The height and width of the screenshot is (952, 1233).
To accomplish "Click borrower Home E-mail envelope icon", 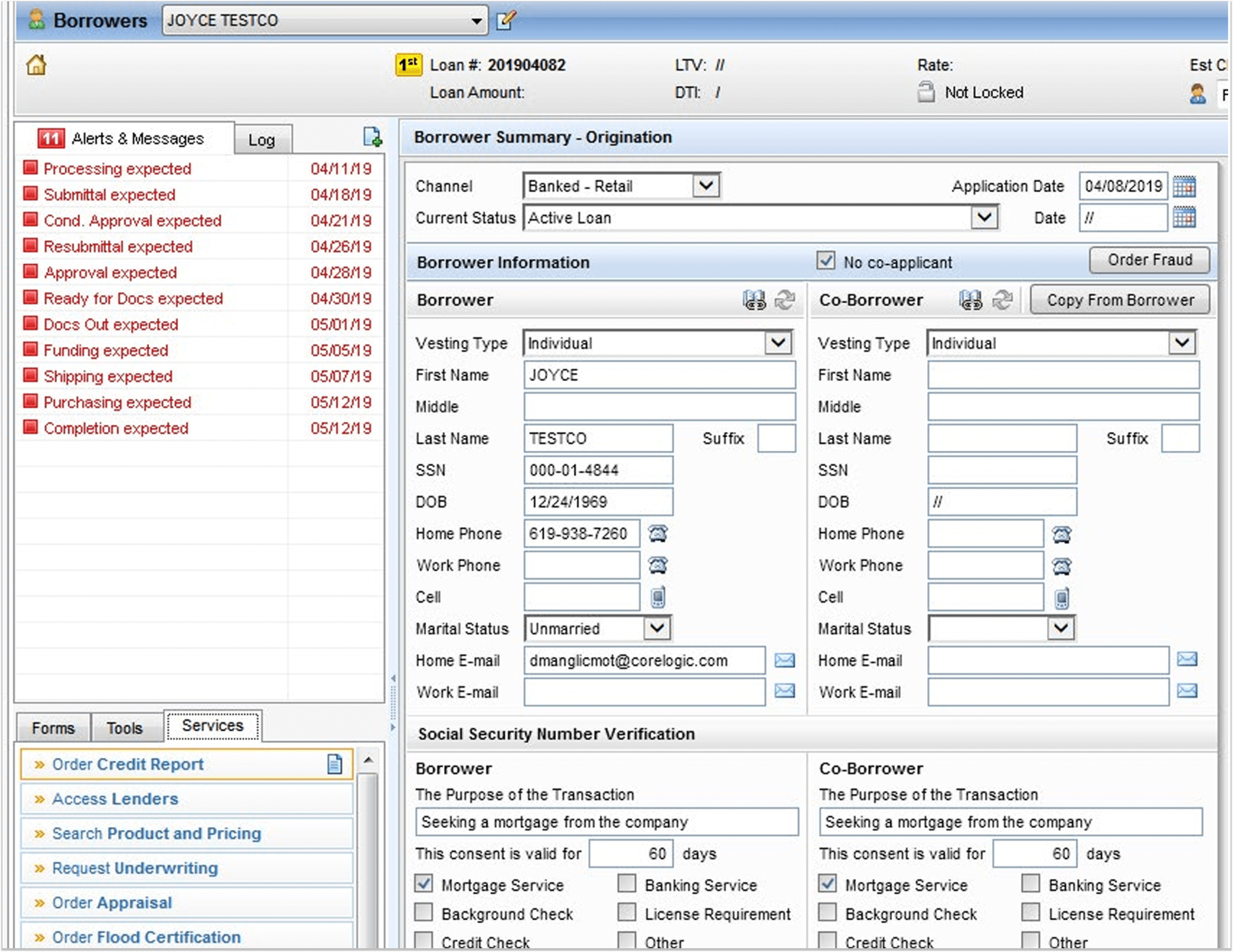I will [x=784, y=660].
